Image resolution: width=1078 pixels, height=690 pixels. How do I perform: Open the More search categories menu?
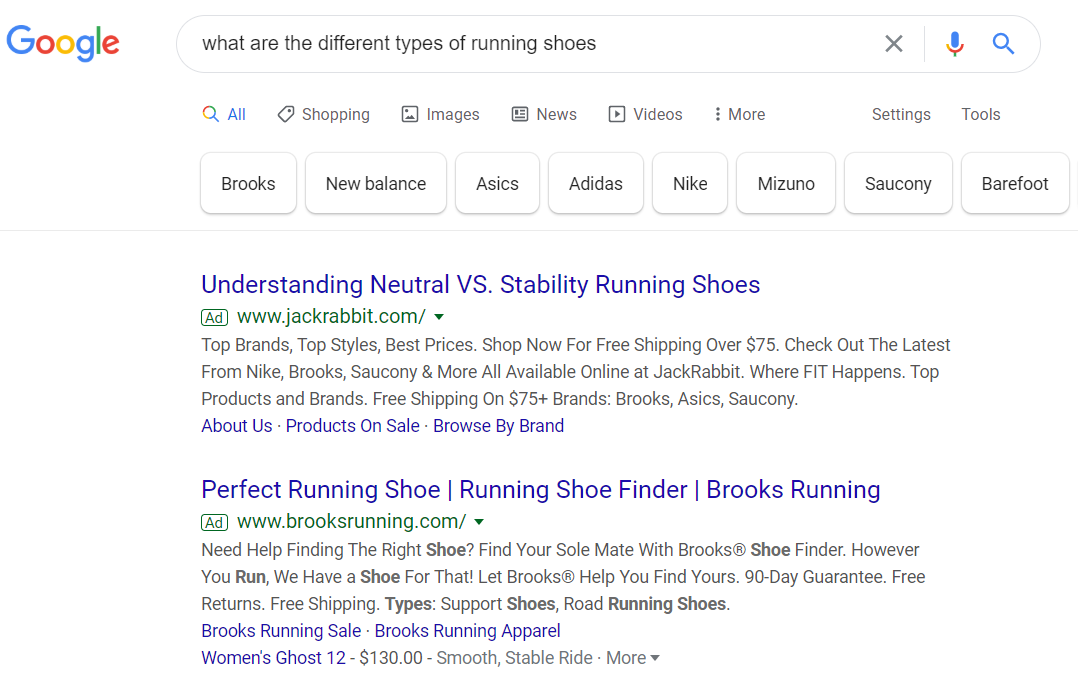click(x=739, y=114)
